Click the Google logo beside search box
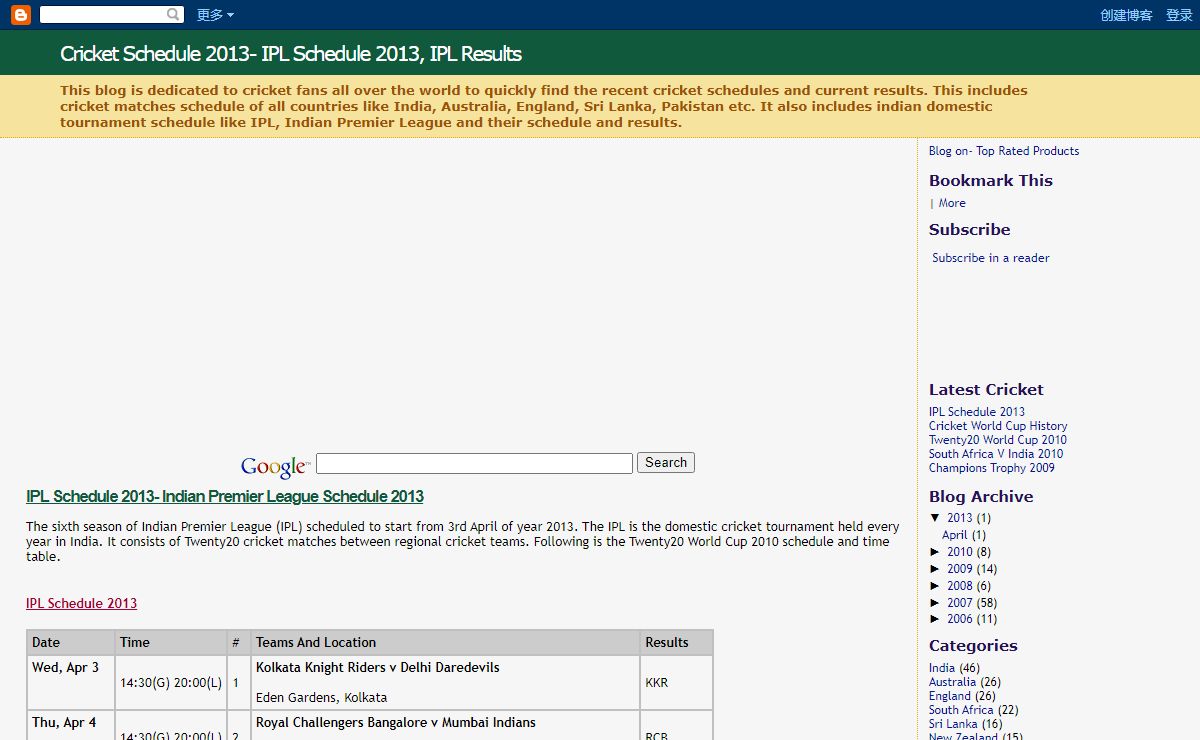The height and width of the screenshot is (740, 1200). [x=275, y=466]
